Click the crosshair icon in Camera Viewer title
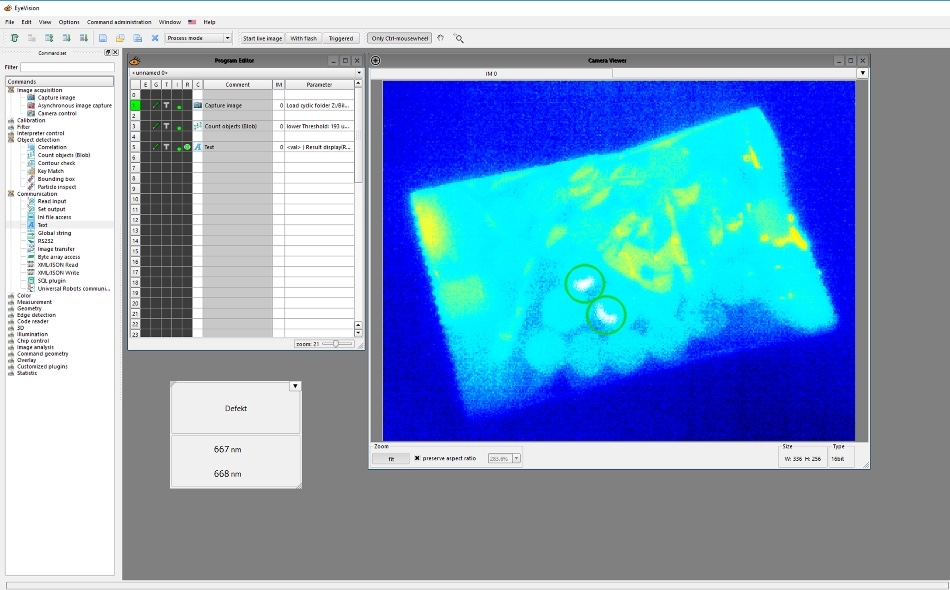Screen dimensions: 950x590 click(376, 61)
